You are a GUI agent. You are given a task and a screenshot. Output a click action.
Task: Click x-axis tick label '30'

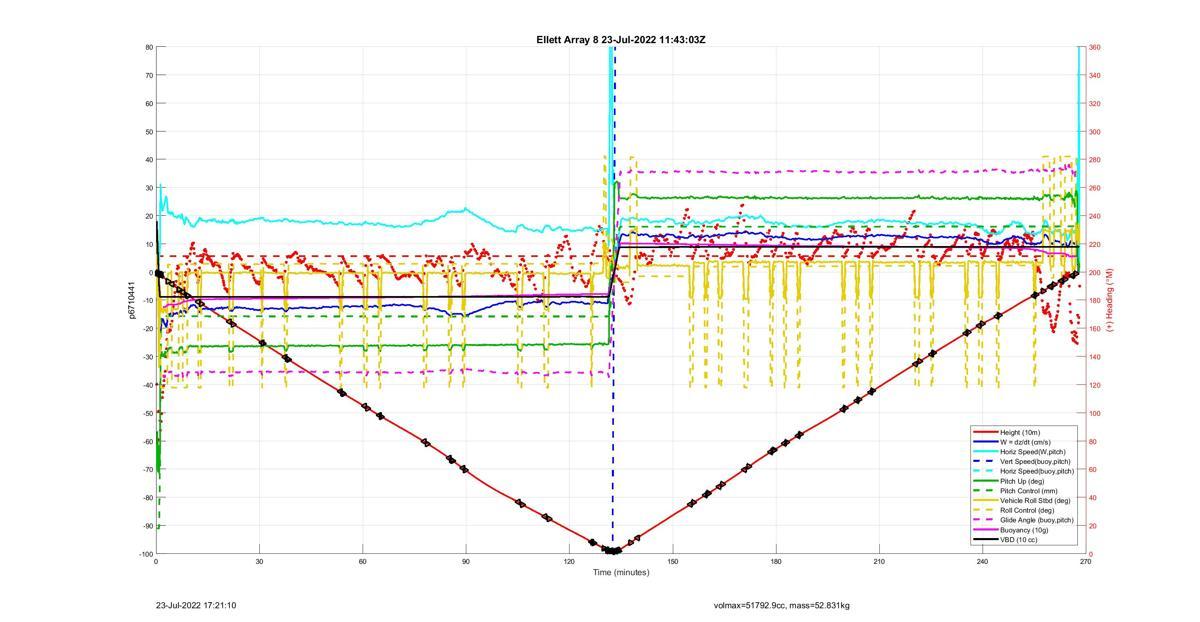[259, 562]
